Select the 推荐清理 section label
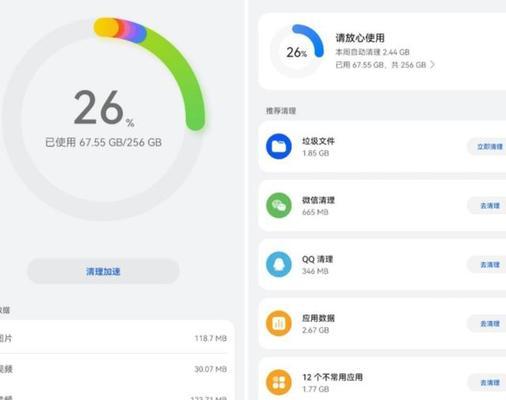Screen dimensions: 506x400 click(281, 111)
